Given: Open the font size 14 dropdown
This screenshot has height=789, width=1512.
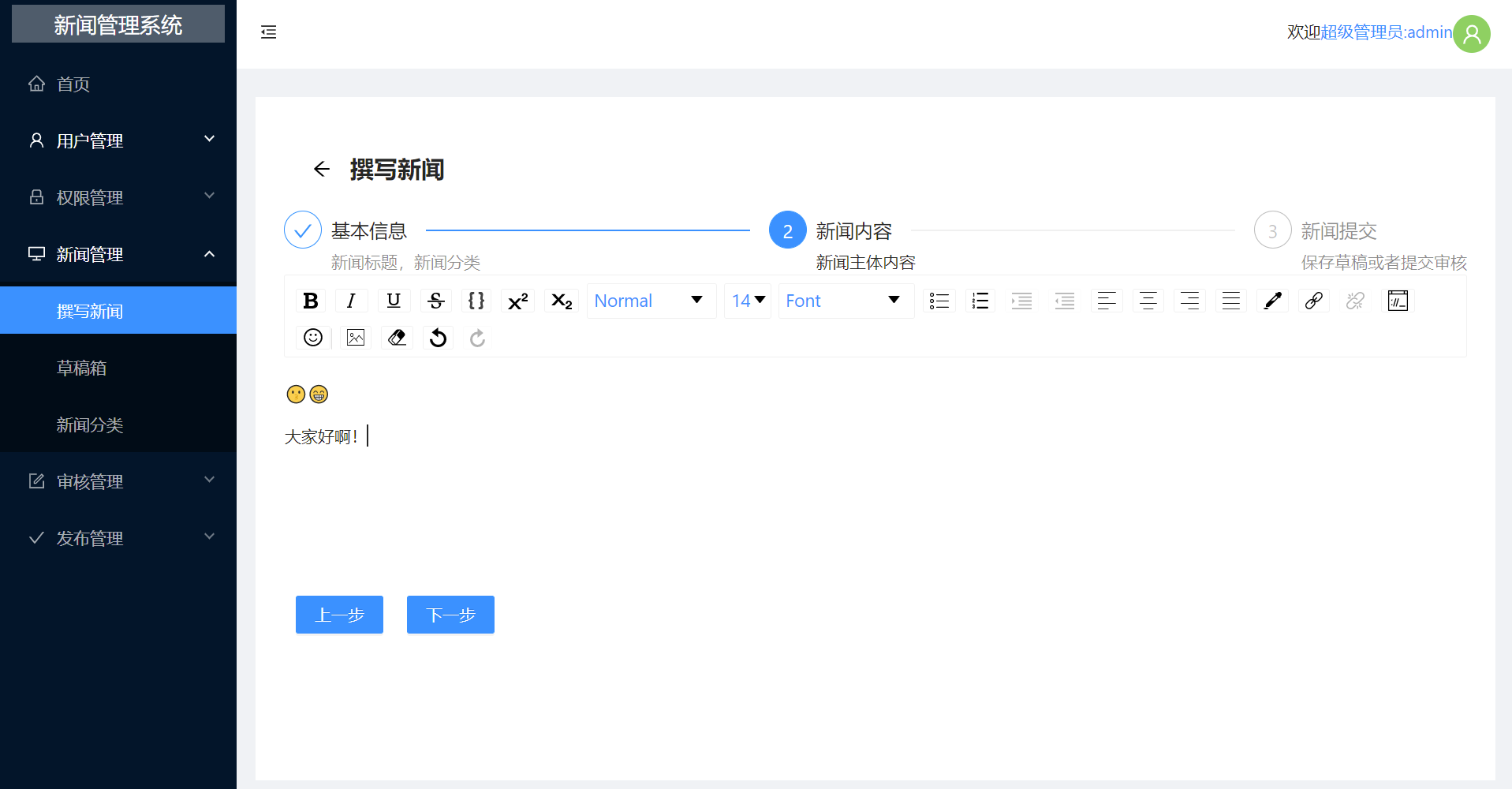Looking at the screenshot, I should (748, 301).
